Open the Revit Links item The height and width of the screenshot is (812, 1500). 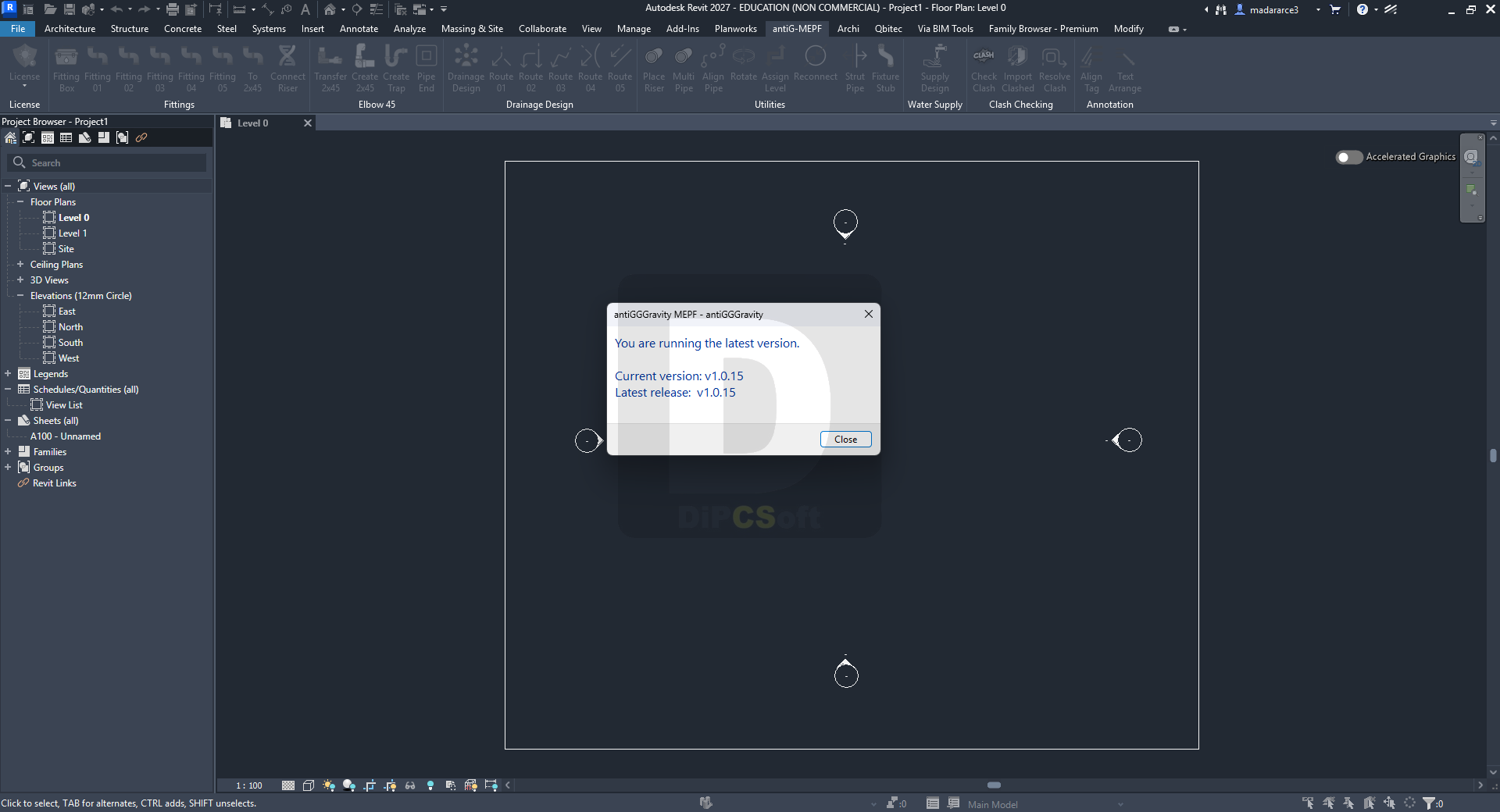point(55,483)
